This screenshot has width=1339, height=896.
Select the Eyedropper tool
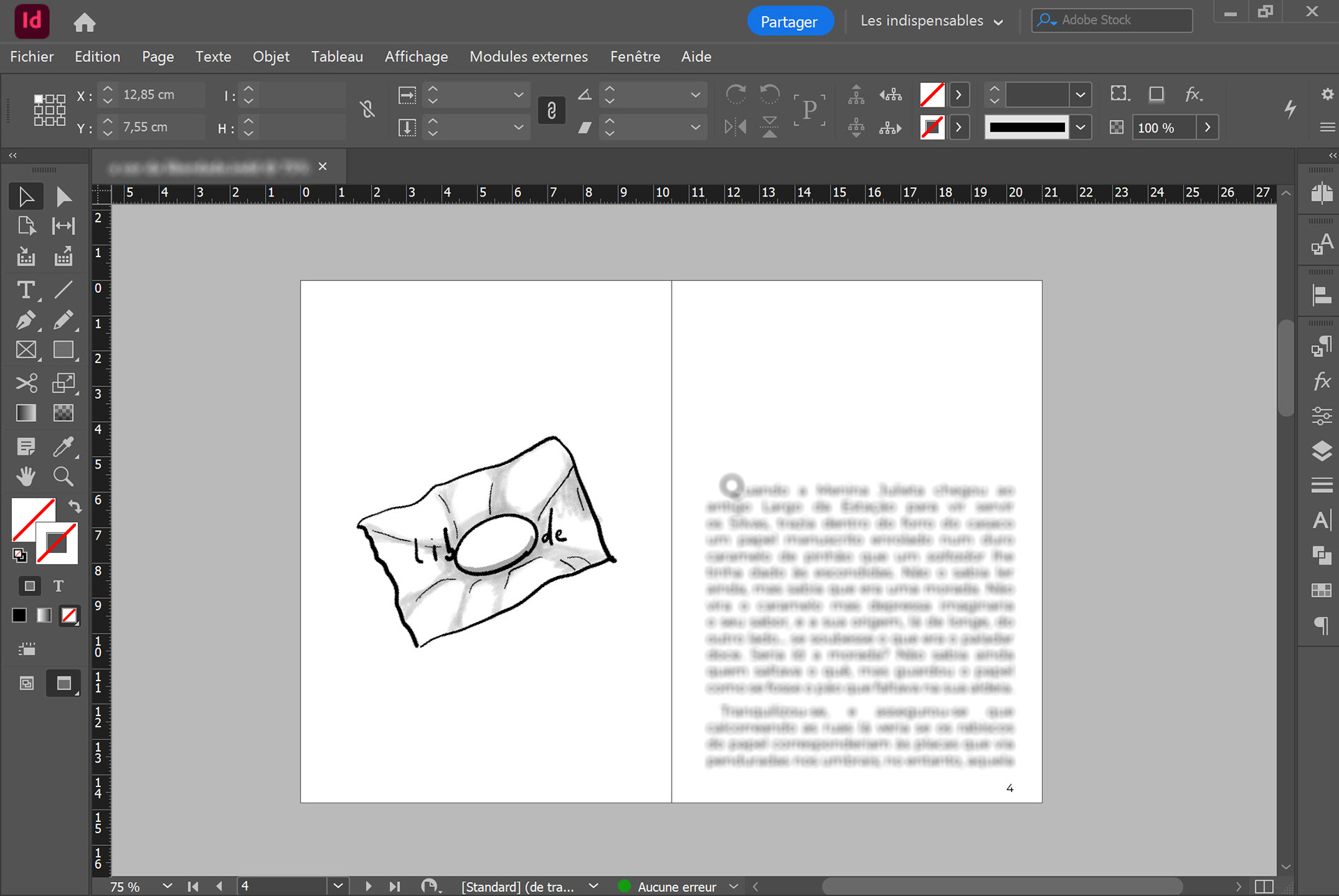pos(63,446)
